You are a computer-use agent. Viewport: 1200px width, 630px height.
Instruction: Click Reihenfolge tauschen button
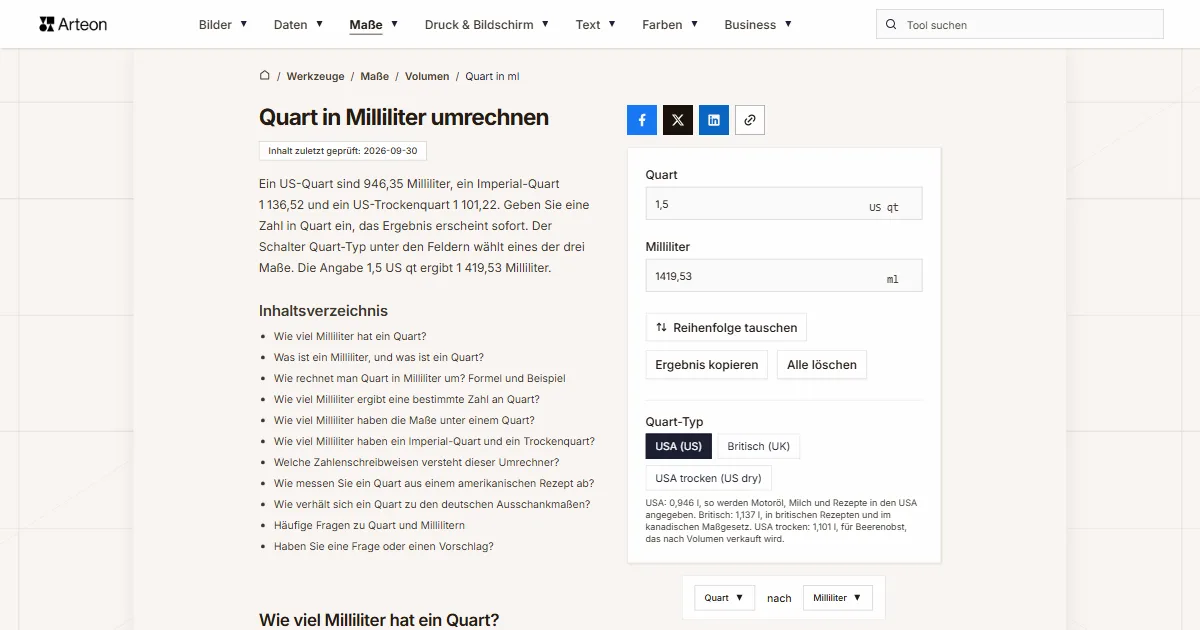tap(726, 327)
